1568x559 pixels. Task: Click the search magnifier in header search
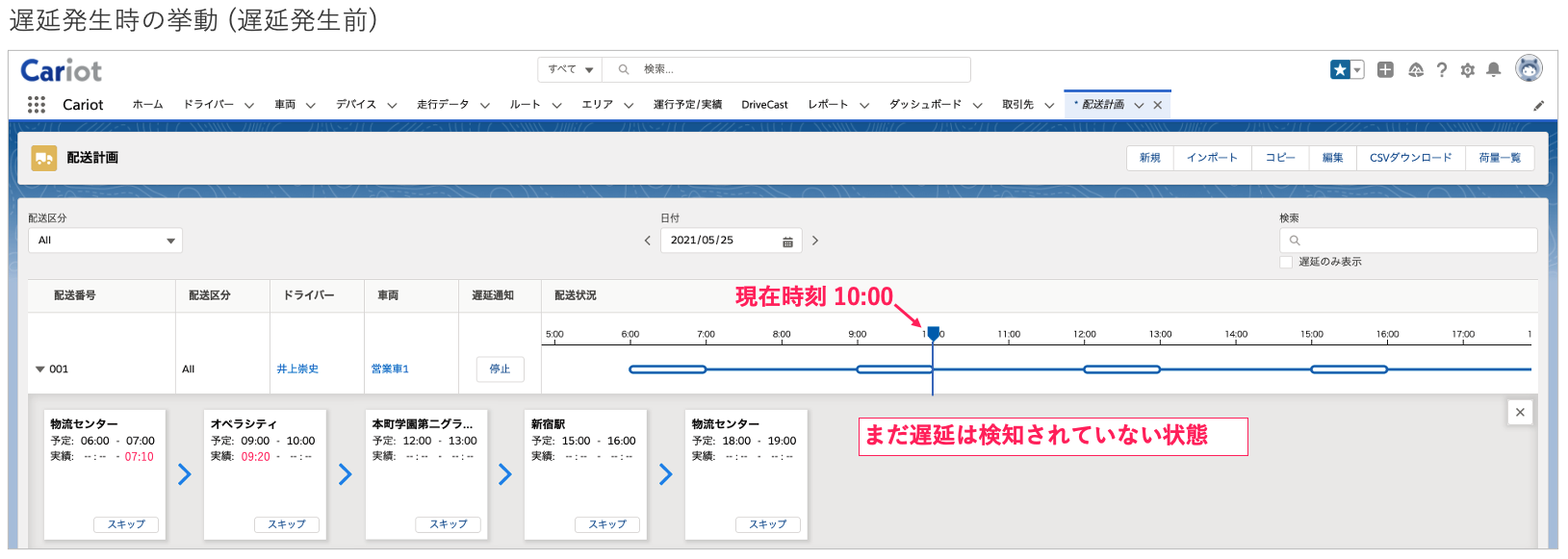(624, 69)
